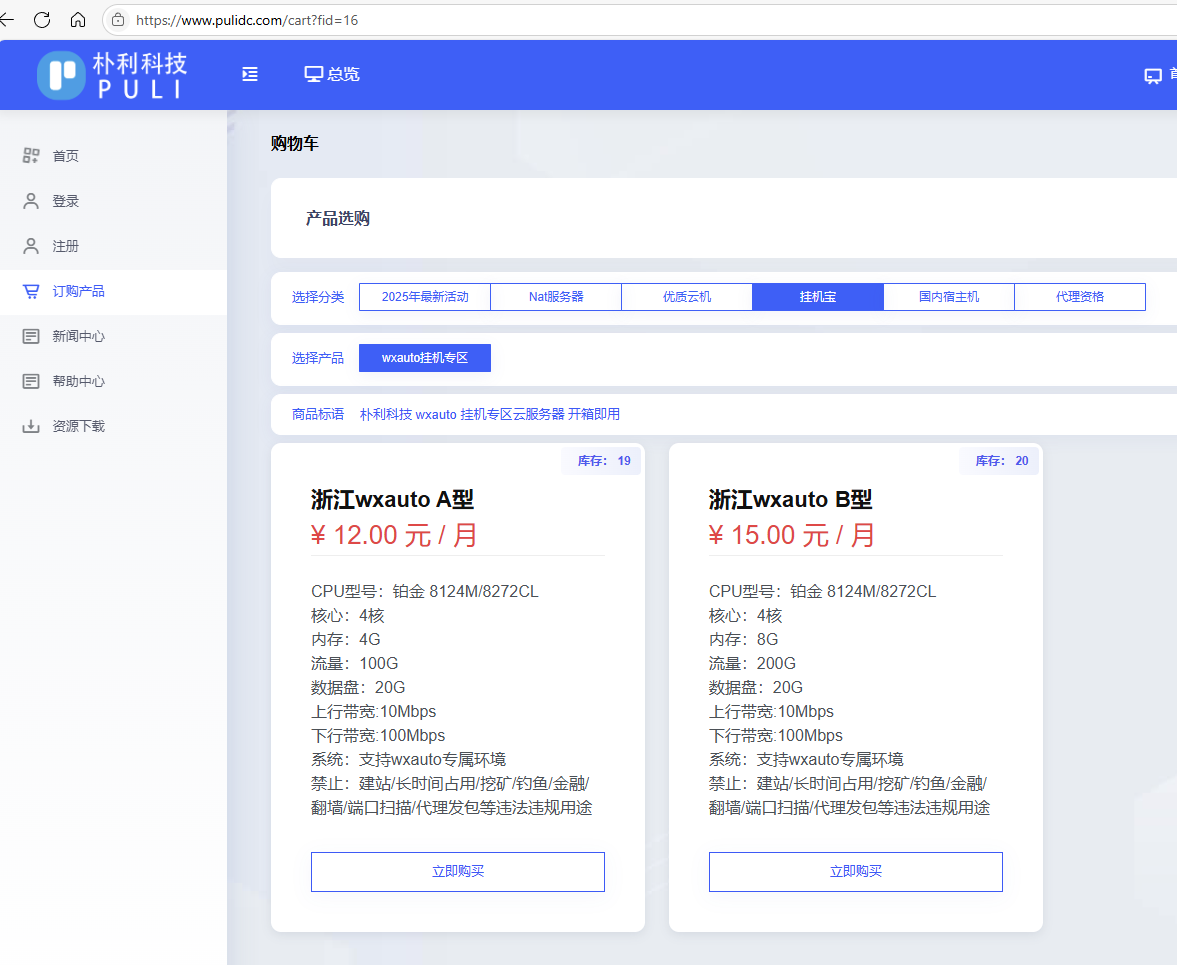Viewport: 1177px width, 965px height.
Task: Click 选择分类 label
Action: tap(318, 297)
